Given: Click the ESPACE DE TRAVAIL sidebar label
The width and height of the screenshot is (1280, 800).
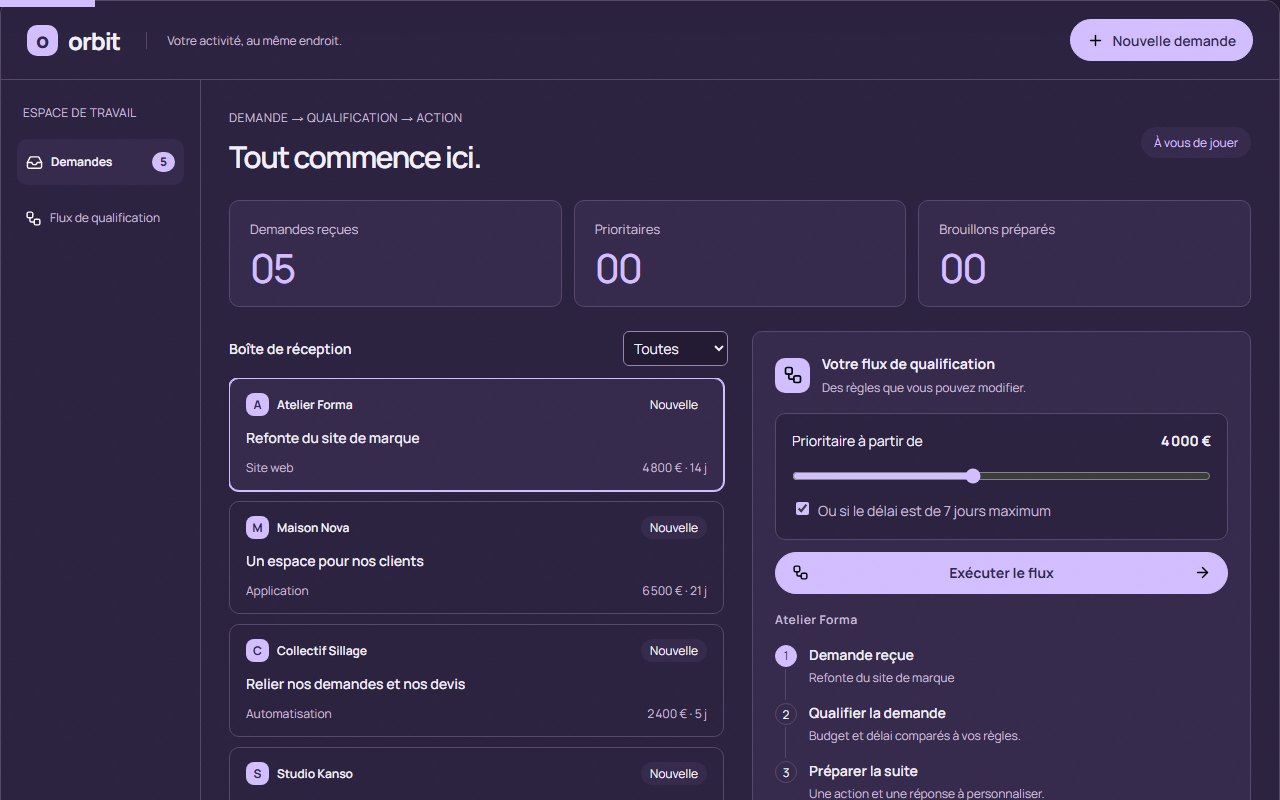Looking at the screenshot, I should (80, 113).
